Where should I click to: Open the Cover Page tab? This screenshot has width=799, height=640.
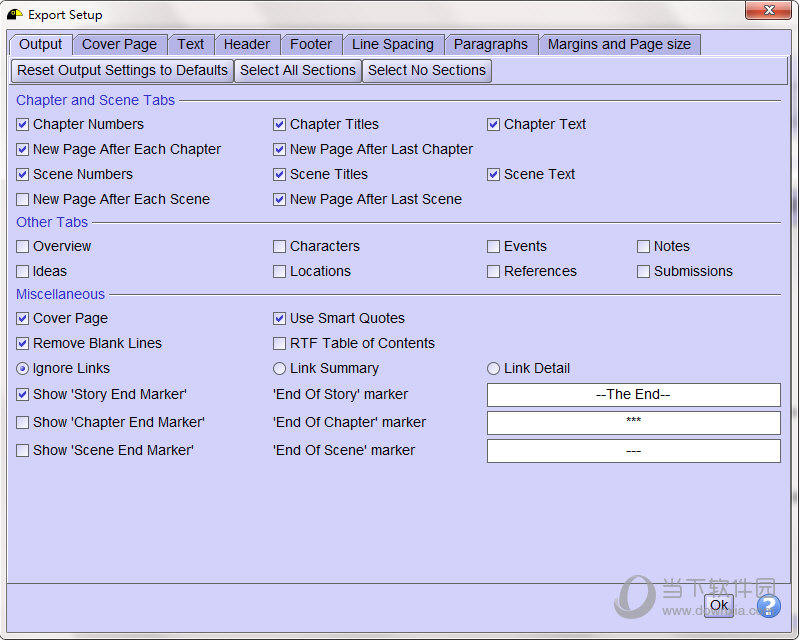pos(119,44)
